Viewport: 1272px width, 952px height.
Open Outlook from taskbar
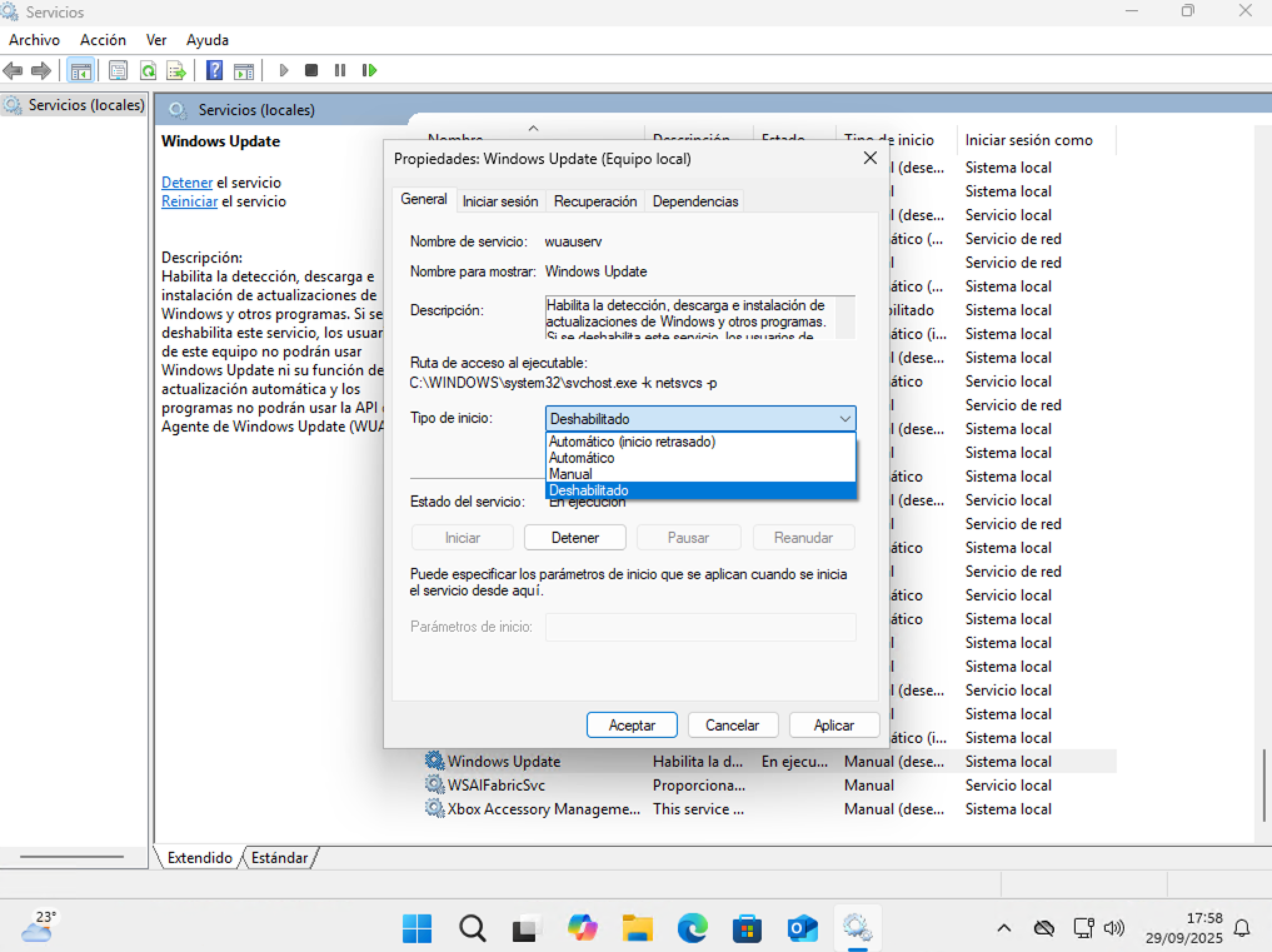click(802, 928)
